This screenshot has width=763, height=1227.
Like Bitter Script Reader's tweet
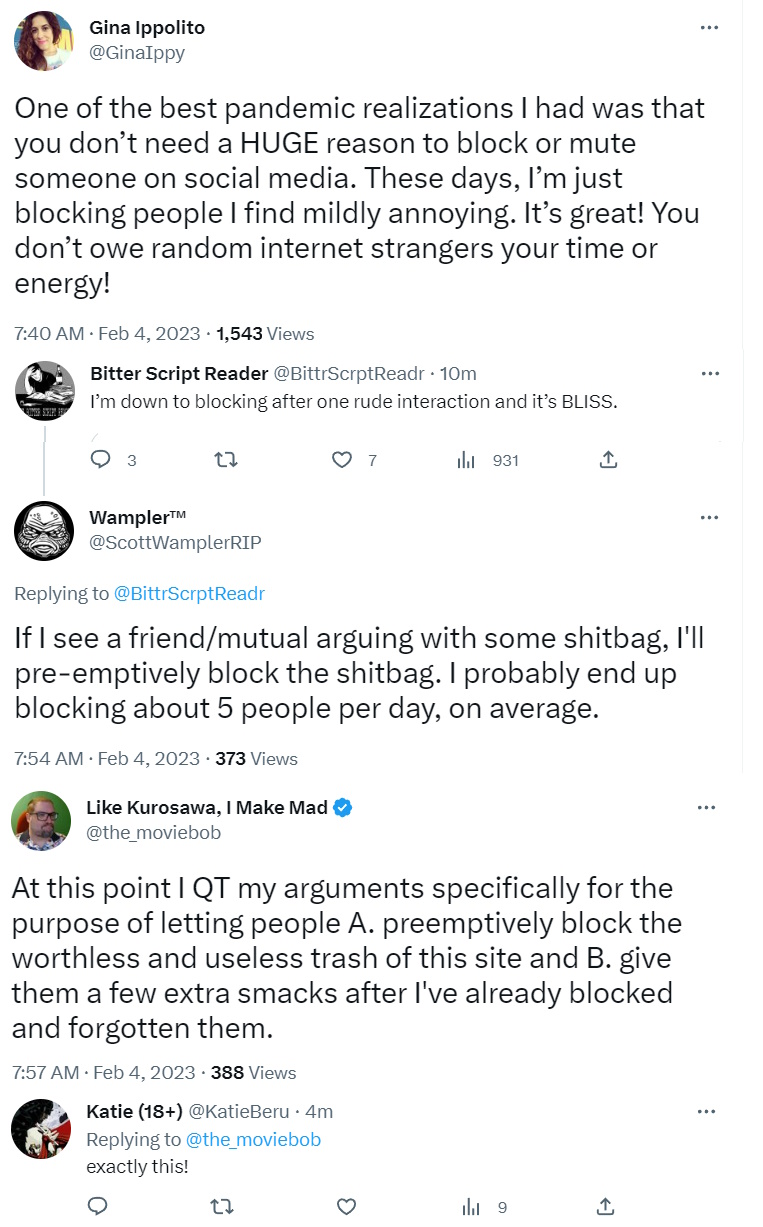pyautogui.click(x=342, y=460)
